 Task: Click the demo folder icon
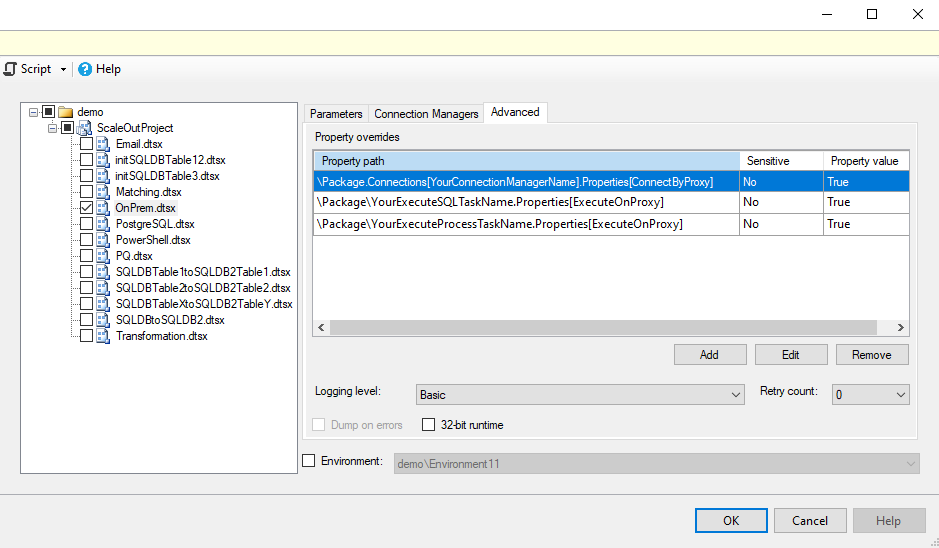click(66, 112)
